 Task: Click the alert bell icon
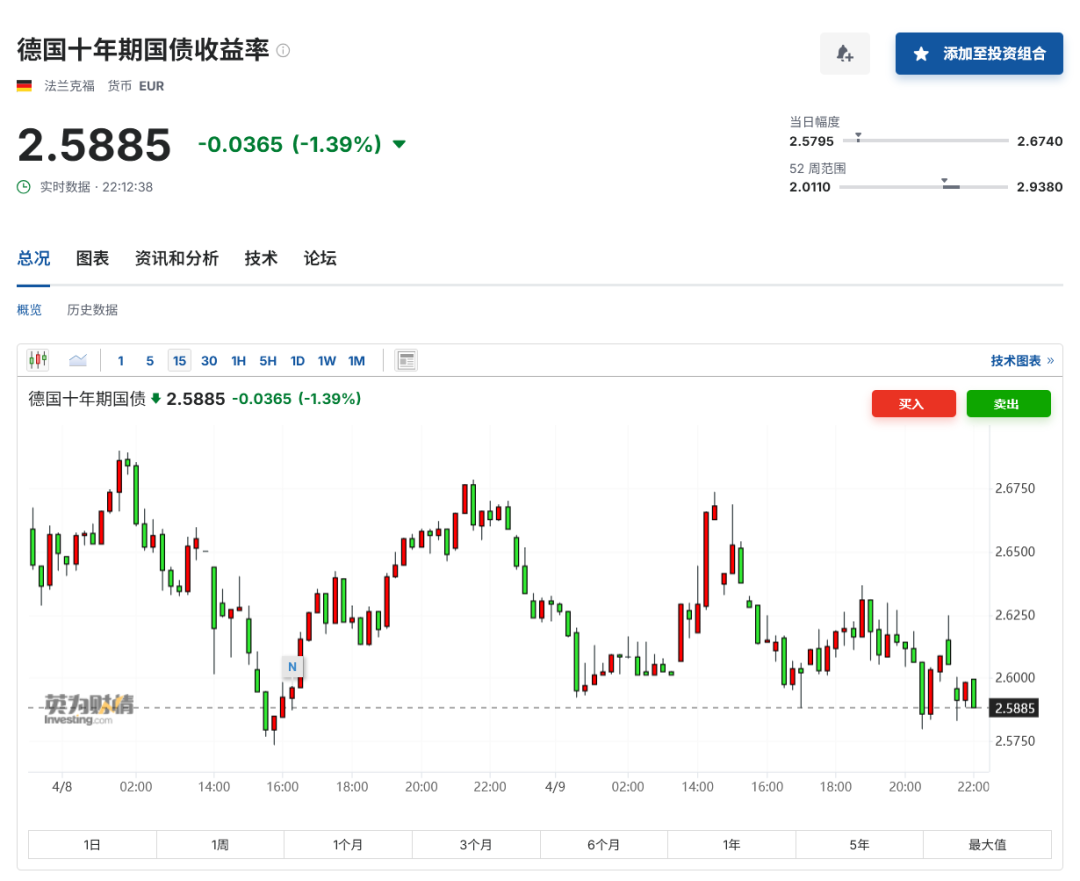point(845,54)
